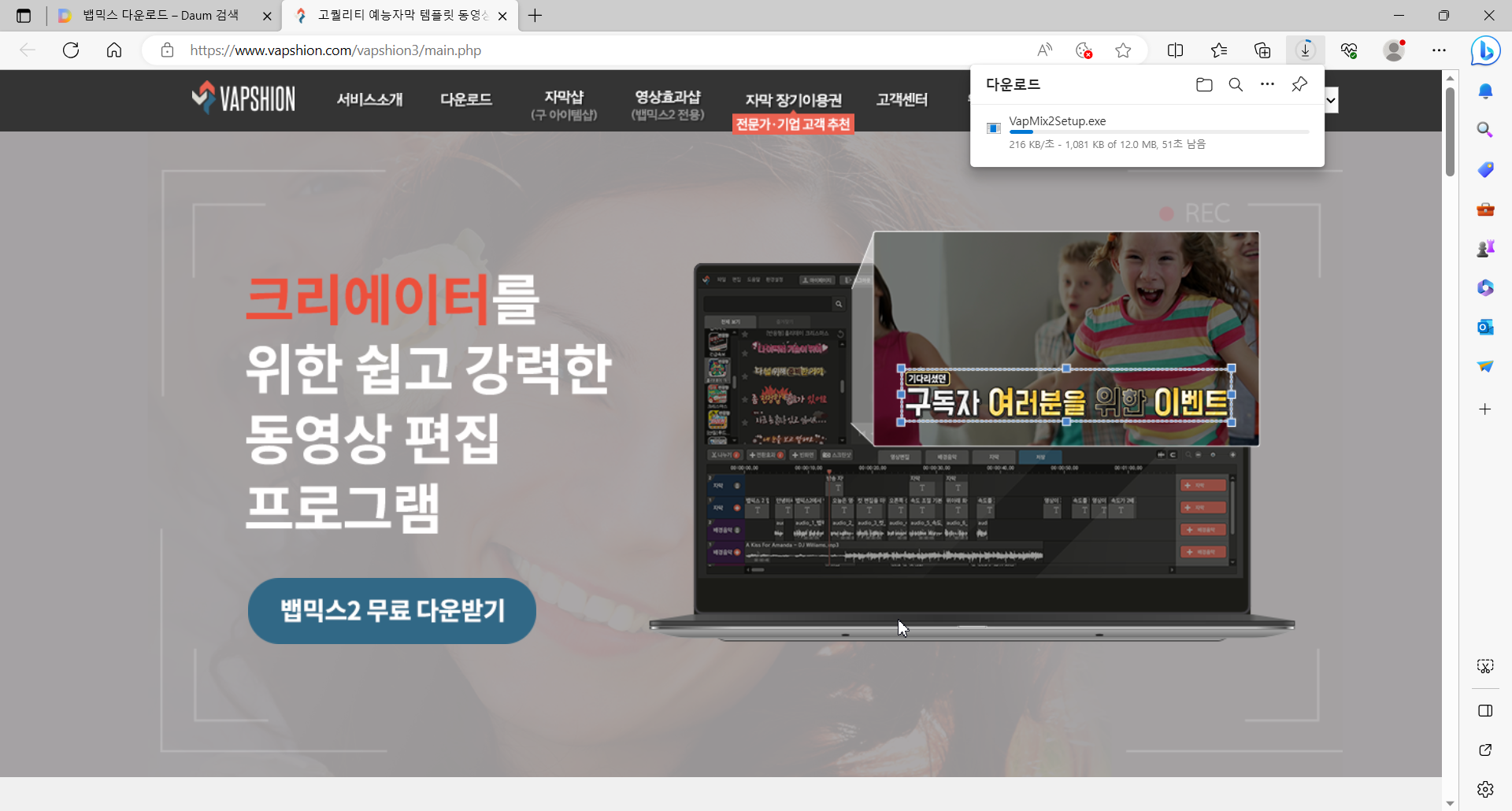
Task: Open Browser essentials heart icon
Action: click(x=1349, y=50)
